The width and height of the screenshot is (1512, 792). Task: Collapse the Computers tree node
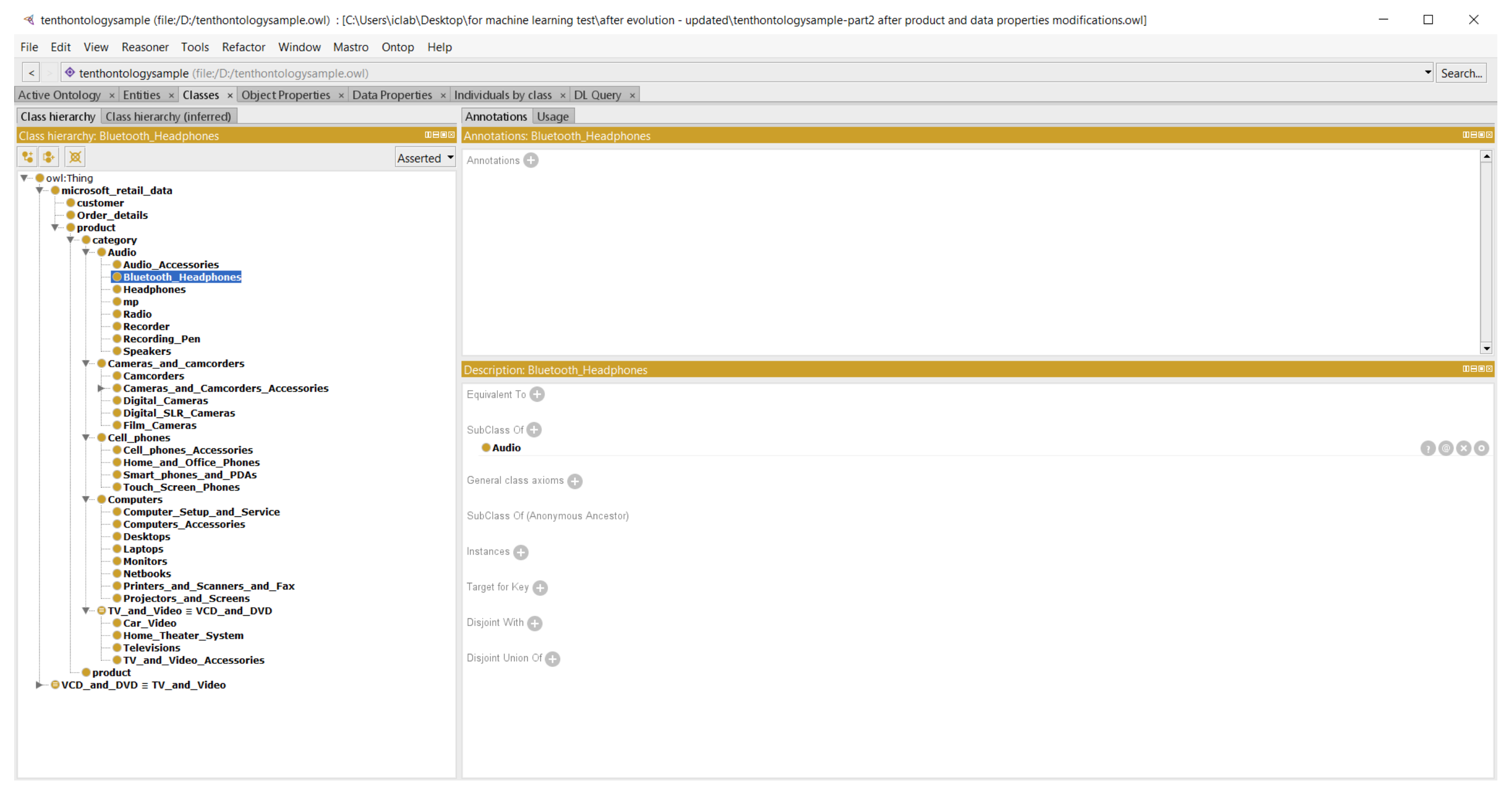86,500
